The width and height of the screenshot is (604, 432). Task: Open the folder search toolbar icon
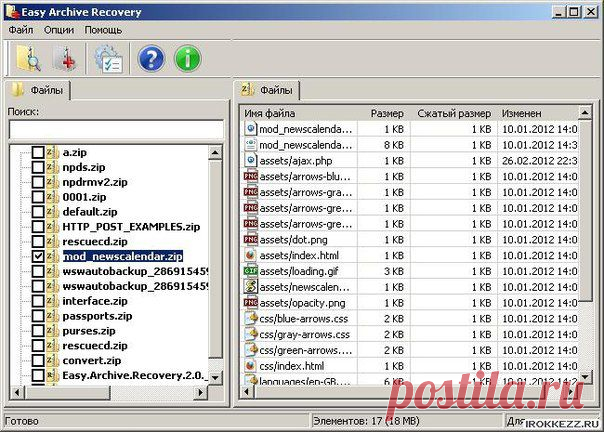(28, 58)
